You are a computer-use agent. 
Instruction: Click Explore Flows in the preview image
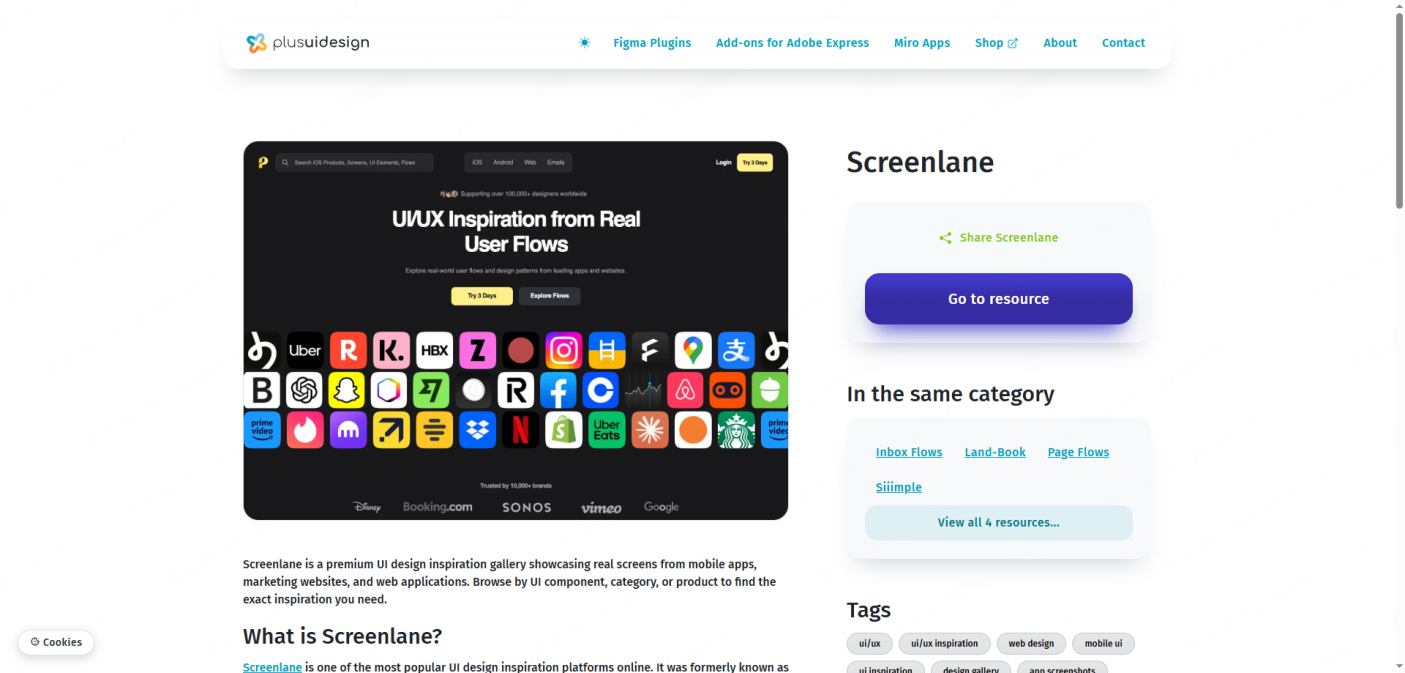(x=549, y=296)
